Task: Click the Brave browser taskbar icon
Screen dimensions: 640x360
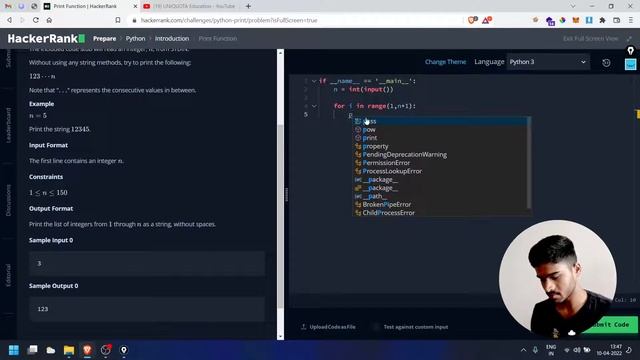Action: 87,350
